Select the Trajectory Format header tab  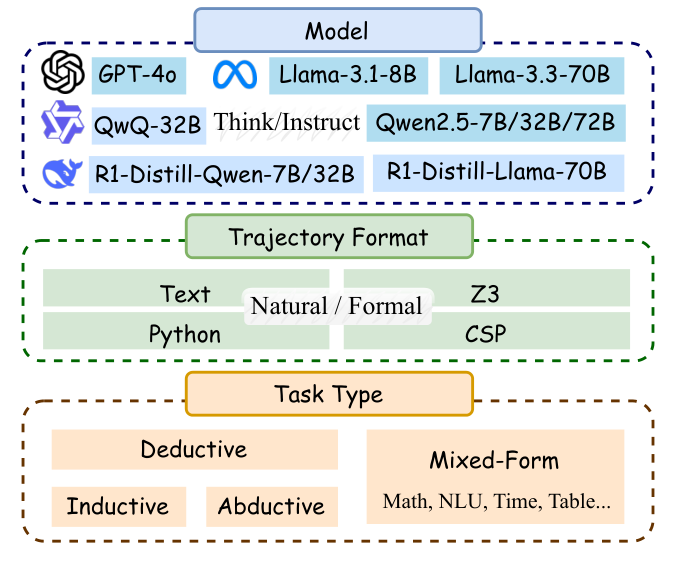tap(328, 238)
